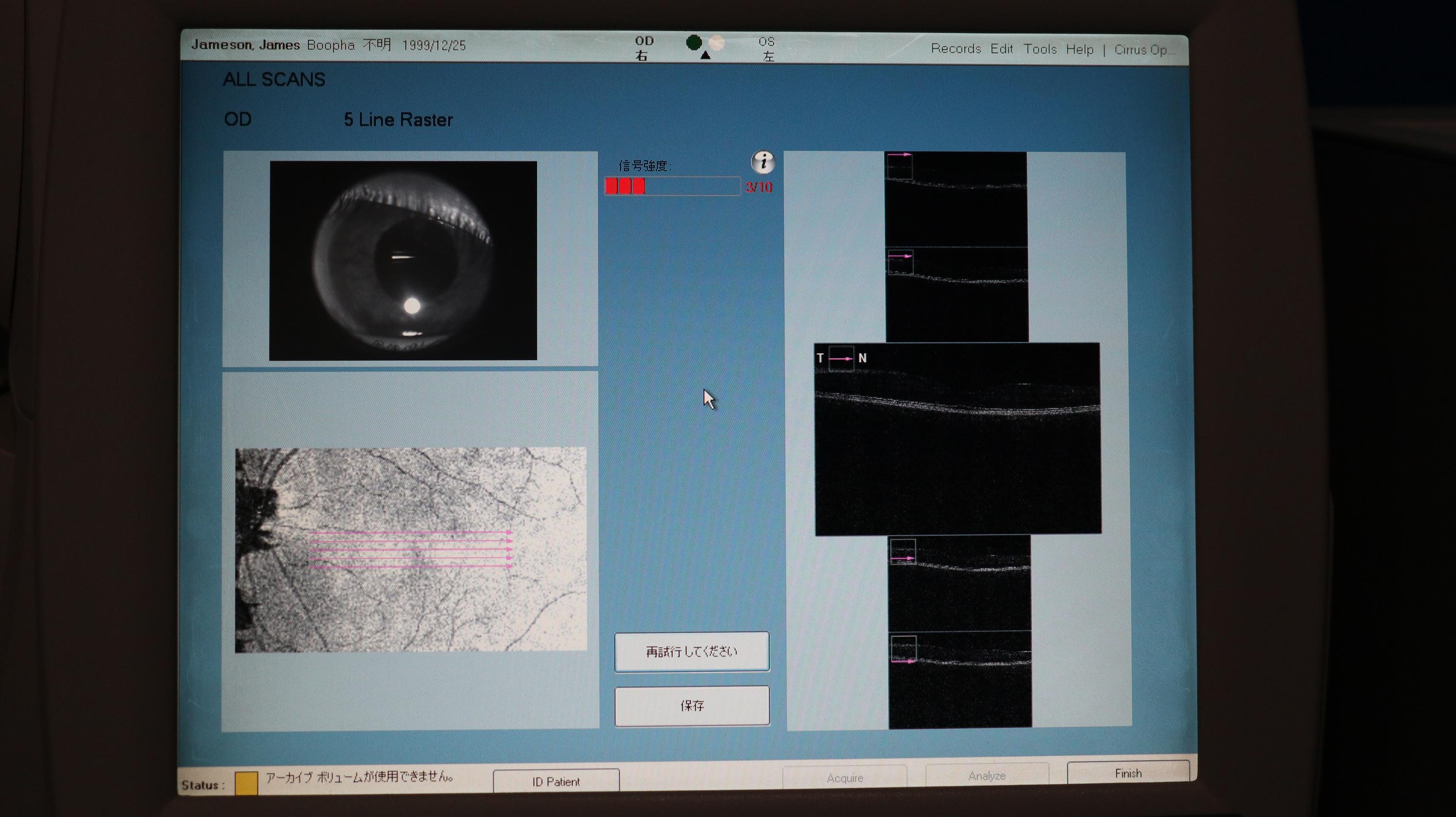Select the OS left eye indicator dot
Screen dimensions: 1456x817
pos(717,42)
